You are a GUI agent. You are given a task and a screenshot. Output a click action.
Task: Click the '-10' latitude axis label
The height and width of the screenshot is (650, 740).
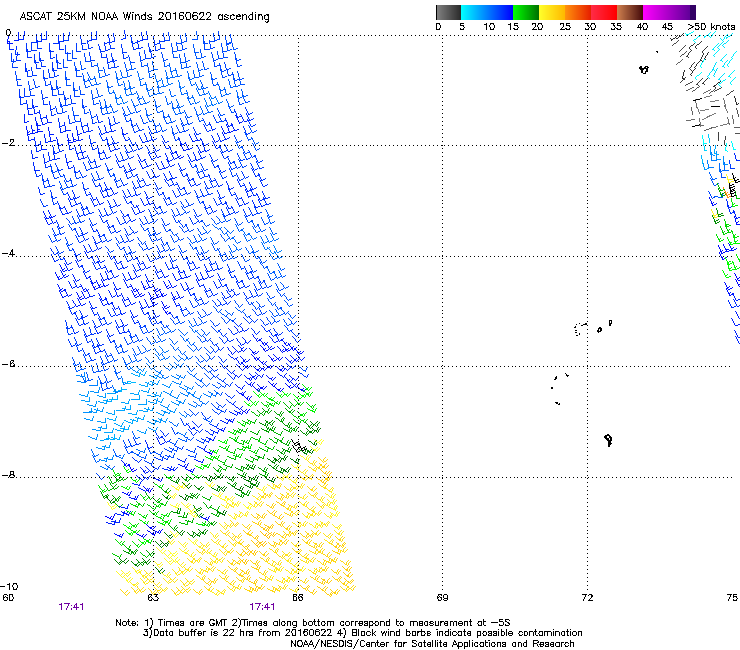(x=9, y=586)
